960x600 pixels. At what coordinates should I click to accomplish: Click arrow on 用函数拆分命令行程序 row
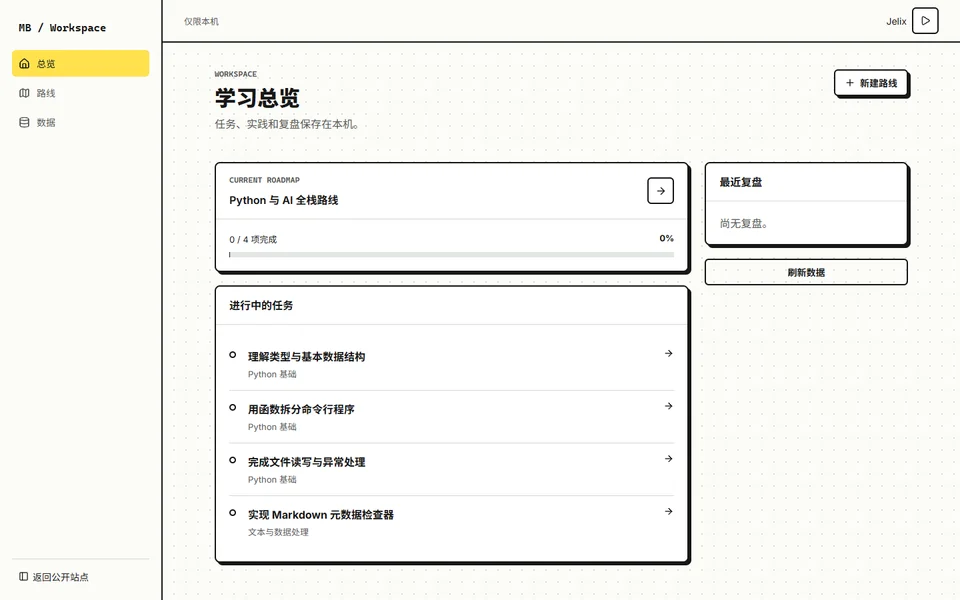pyautogui.click(x=669, y=406)
